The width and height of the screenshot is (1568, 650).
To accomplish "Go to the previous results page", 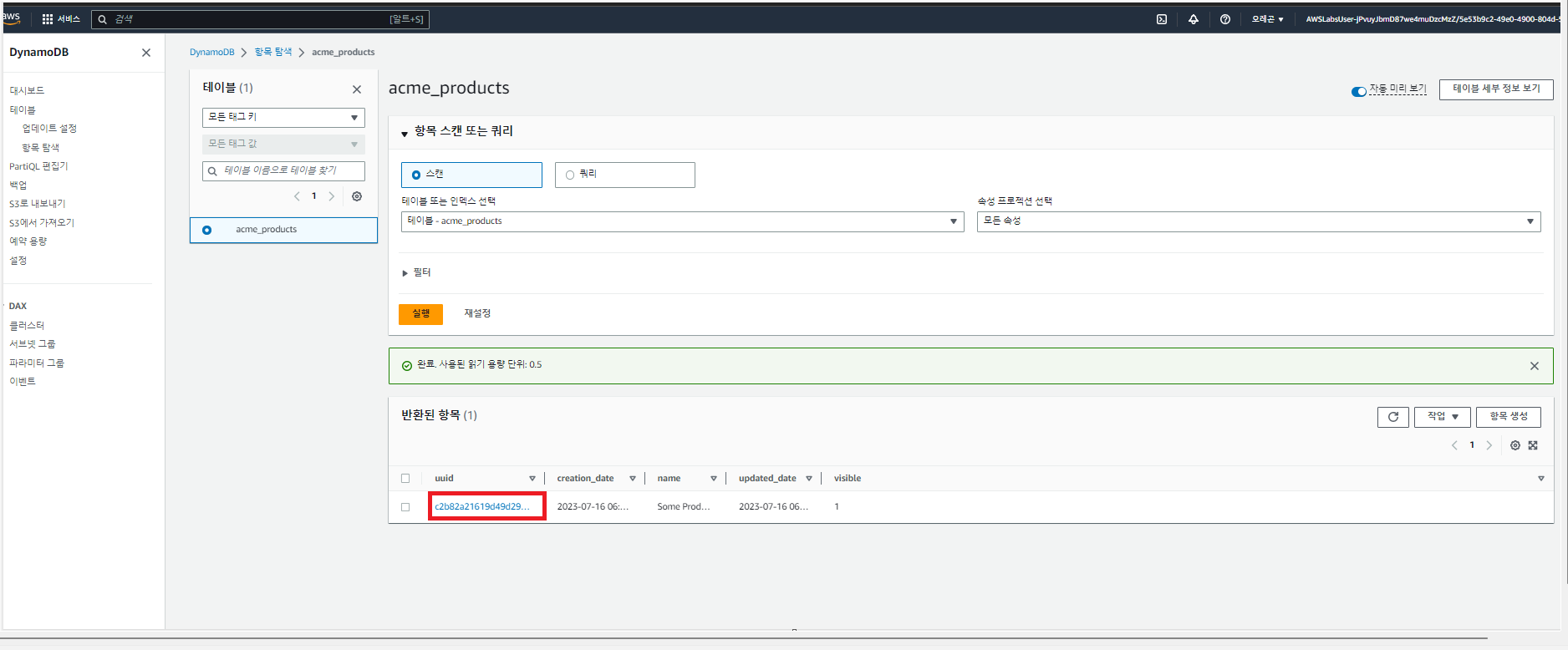I will point(1454,445).
